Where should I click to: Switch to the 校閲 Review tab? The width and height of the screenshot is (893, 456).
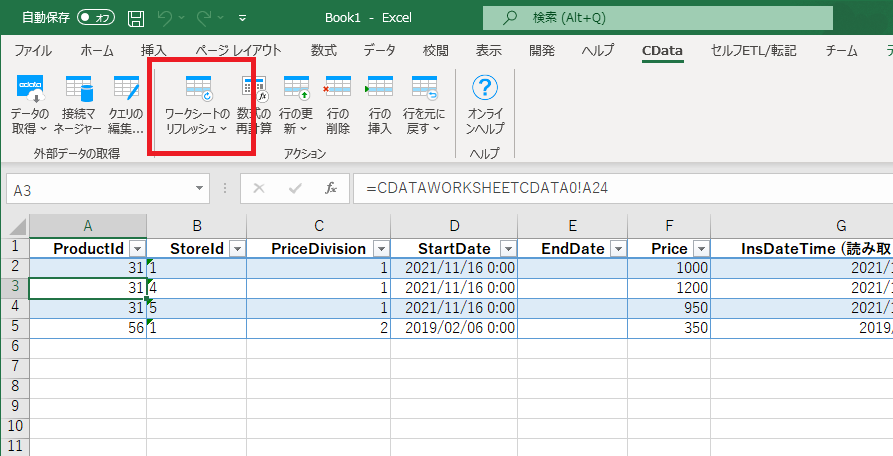[x=436, y=51]
